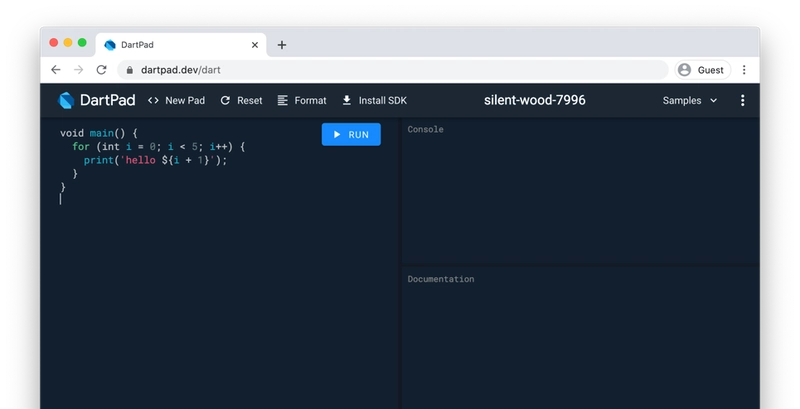Click the New Pad code brackets icon
The width and height of the screenshot is (800, 409).
(153, 100)
